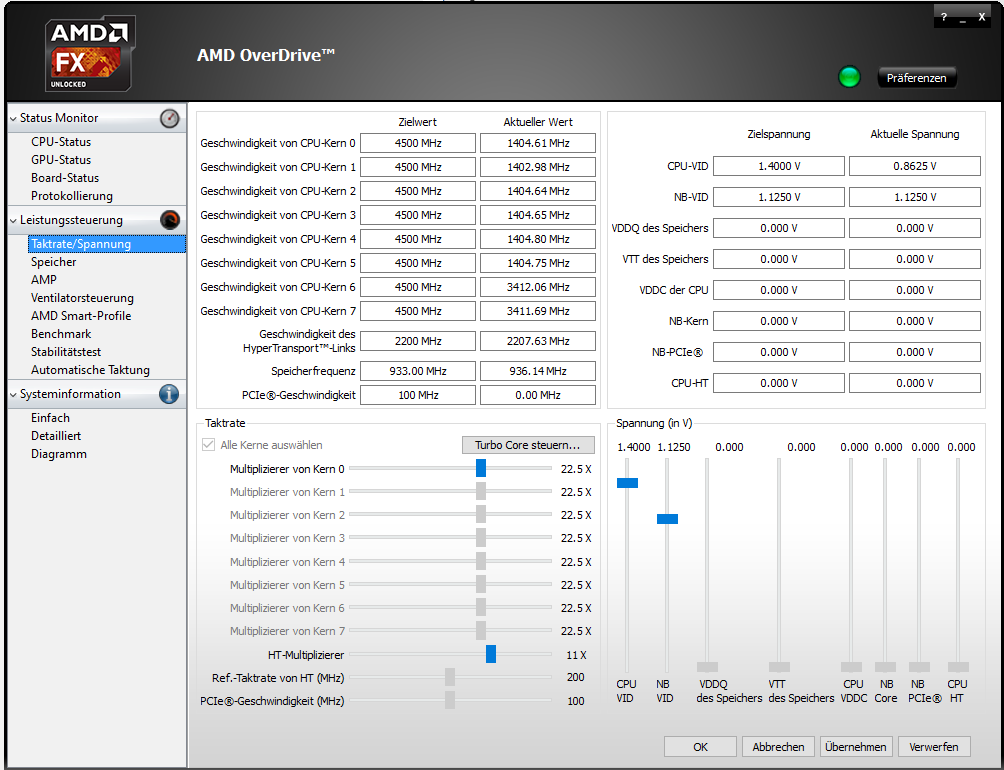This screenshot has width=1004, height=770.
Task: Select Taktrate/Spannung in sidebar
Action: pyautogui.click(x=107, y=244)
